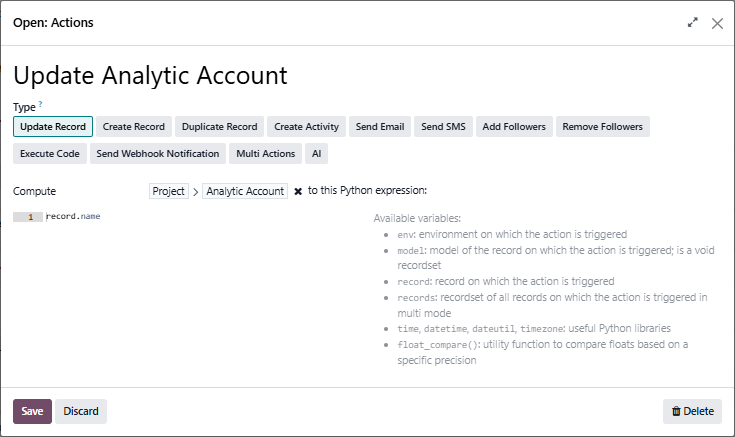Pick the Send Email action type
The width and height of the screenshot is (735, 437).
point(380,127)
